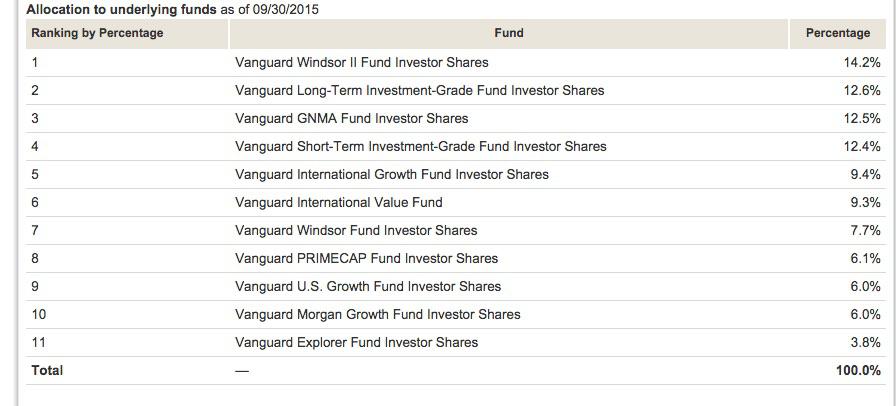Screen dimensions: 896x406
Task: Select Vanguard Windsor II Fund Investor Shares
Action: 361,62
